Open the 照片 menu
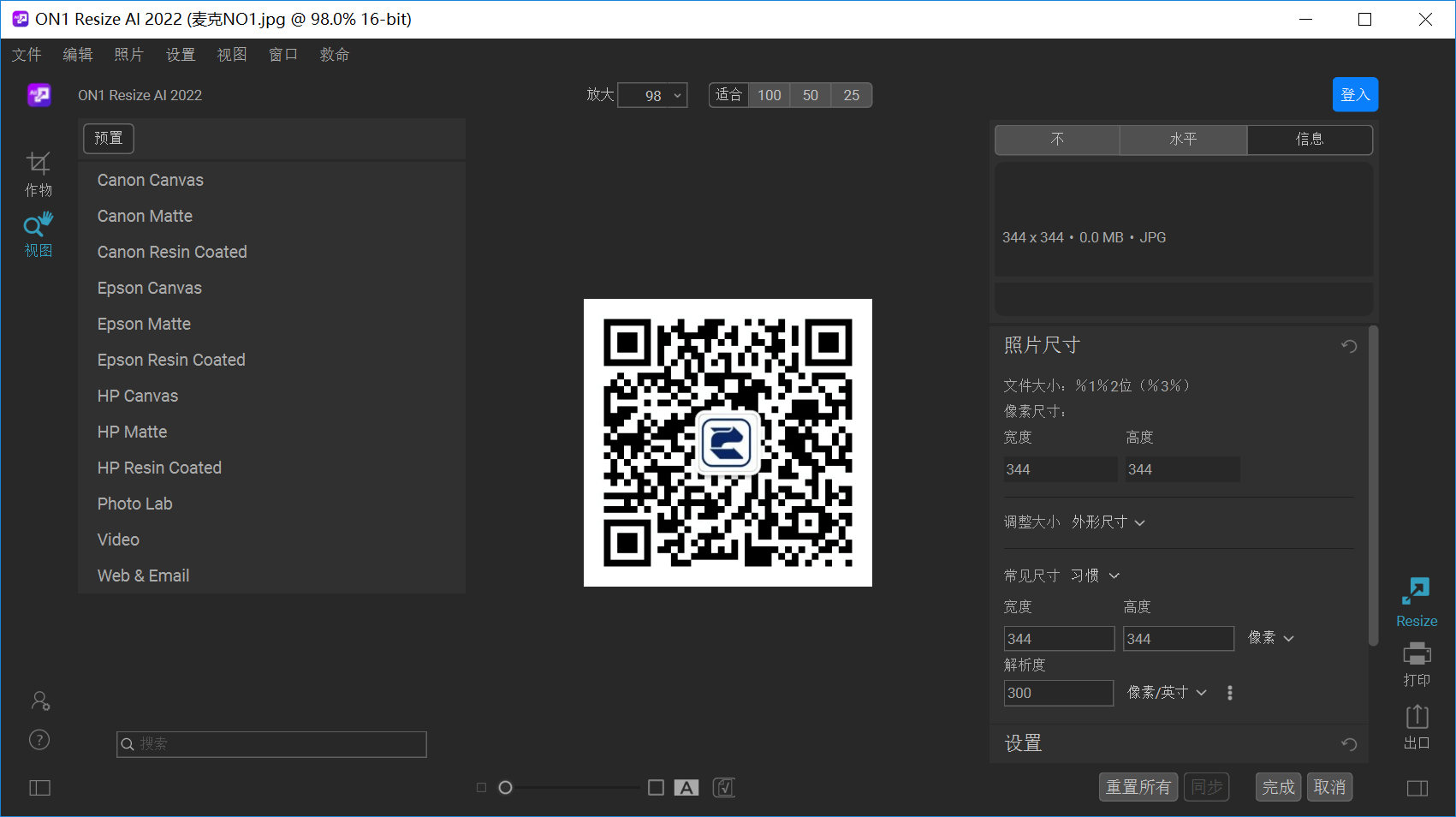This screenshot has height=817, width=1456. click(x=129, y=55)
